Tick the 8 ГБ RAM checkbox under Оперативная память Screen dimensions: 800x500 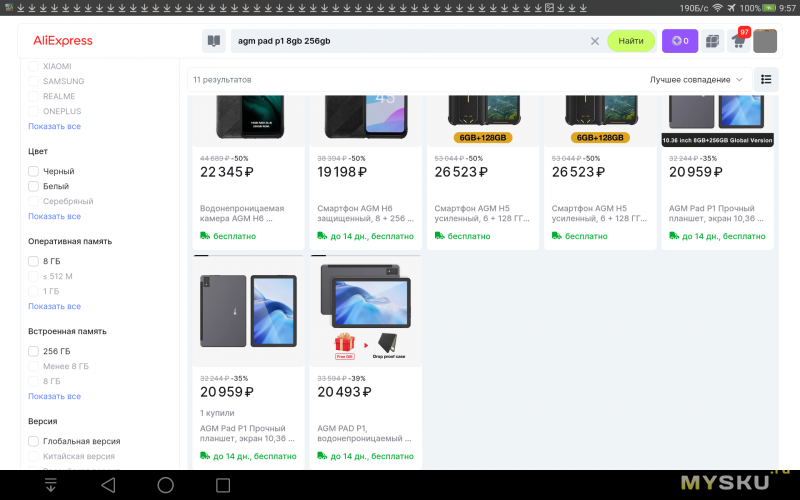coord(33,261)
